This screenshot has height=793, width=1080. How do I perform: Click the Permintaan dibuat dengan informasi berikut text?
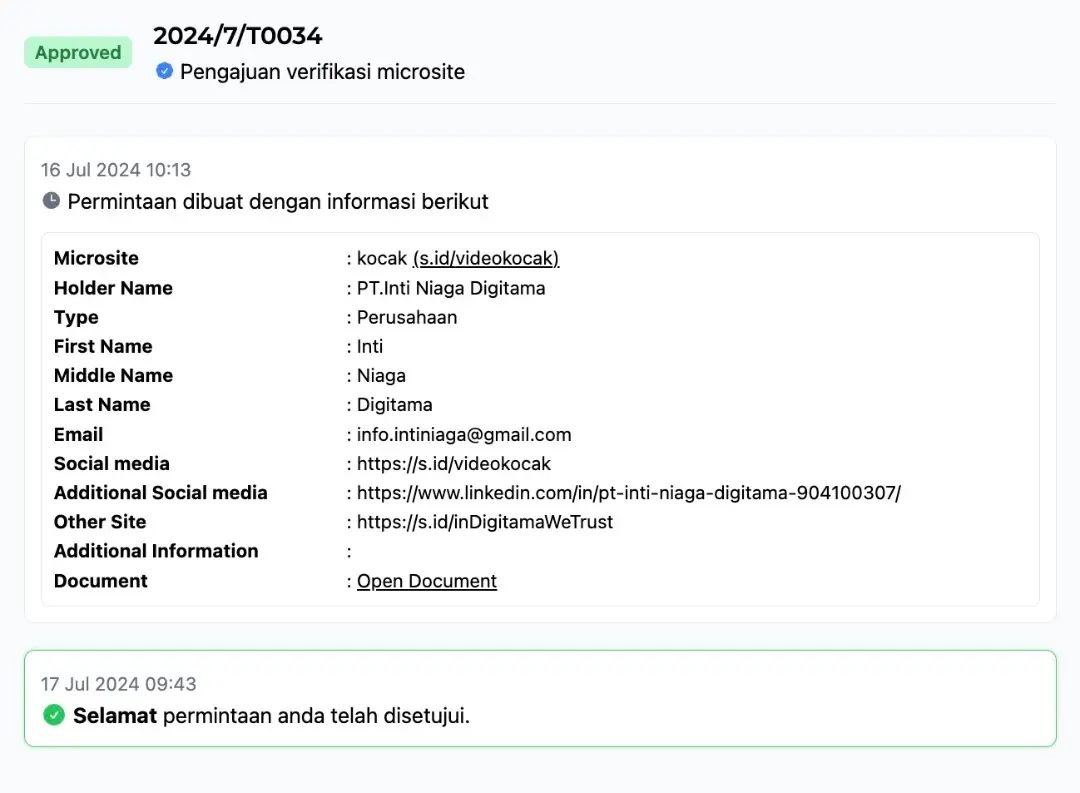pyautogui.click(x=278, y=202)
